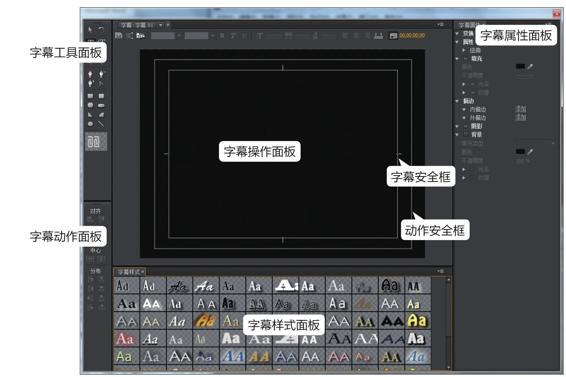Add an outer stroke via 添加

coord(521,117)
